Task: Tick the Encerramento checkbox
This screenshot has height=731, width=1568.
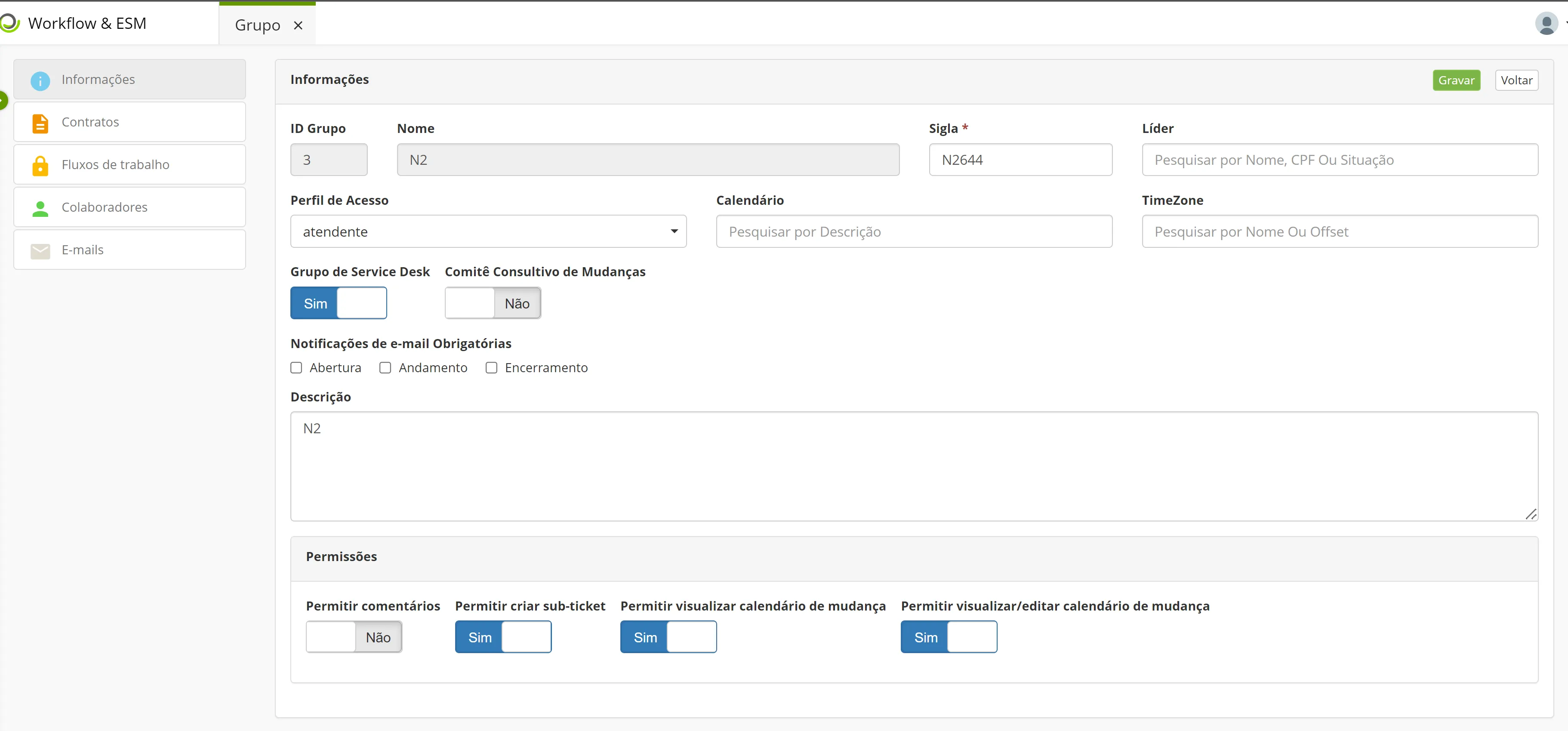Action: [491, 367]
